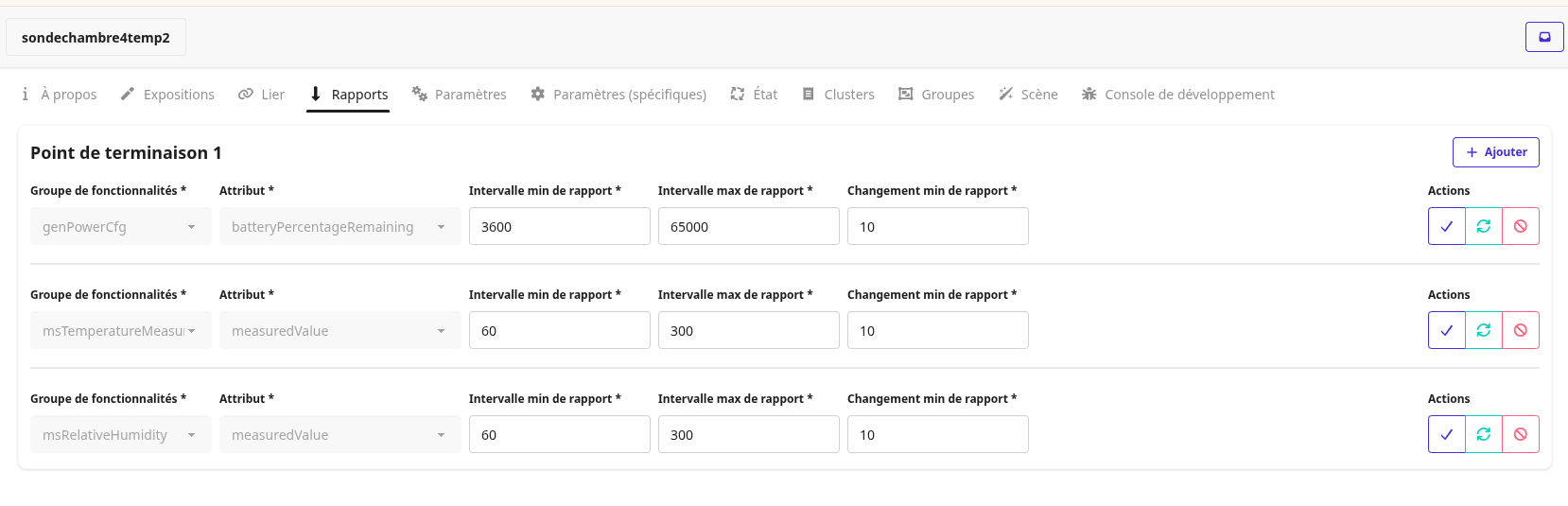This screenshot has height=506, width=1568.
Task: Refresh the msTemperatureMeasurement report row
Action: 1483,330
